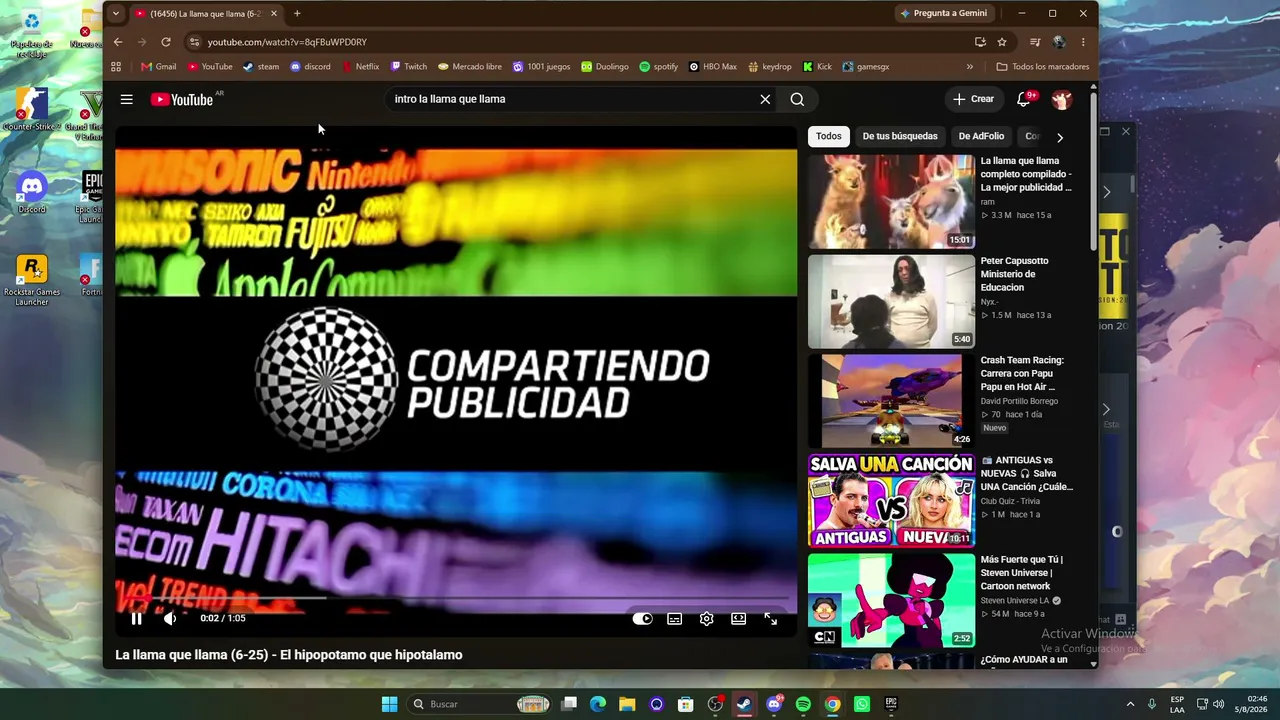Reload the YouTube page
The image size is (1280, 720).
pos(166,42)
